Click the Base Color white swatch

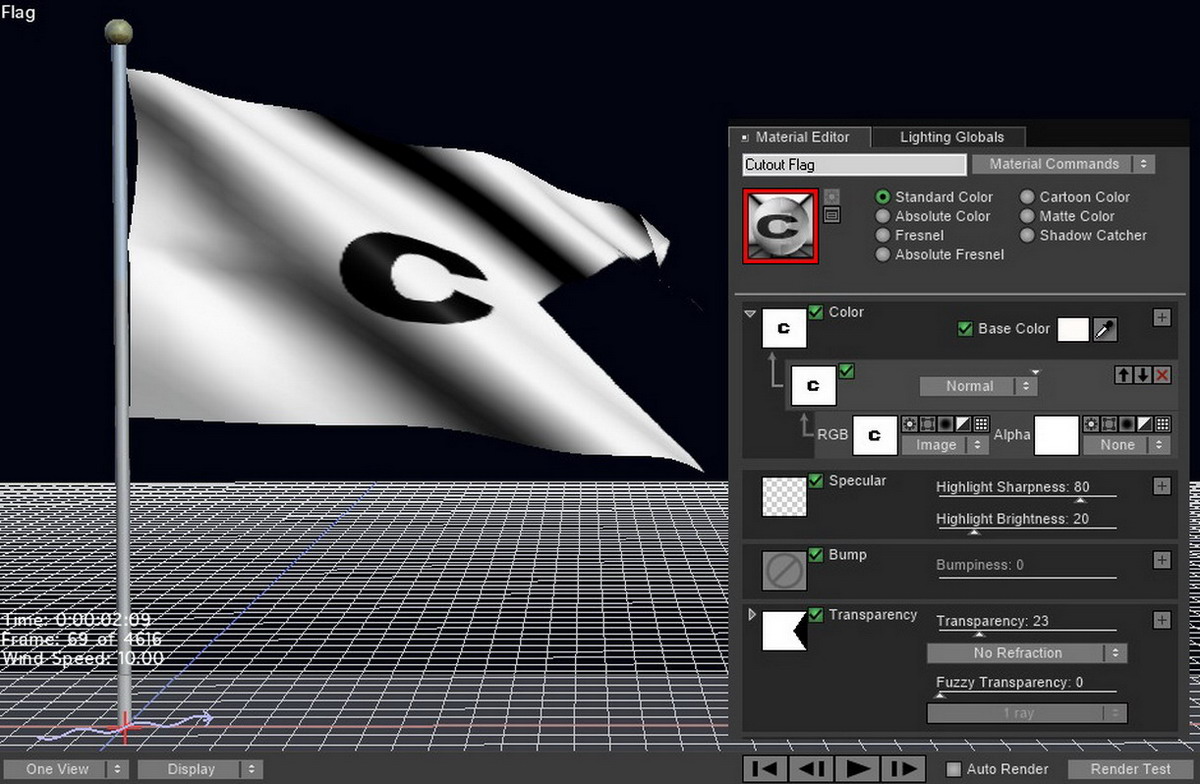(x=1073, y=329)
